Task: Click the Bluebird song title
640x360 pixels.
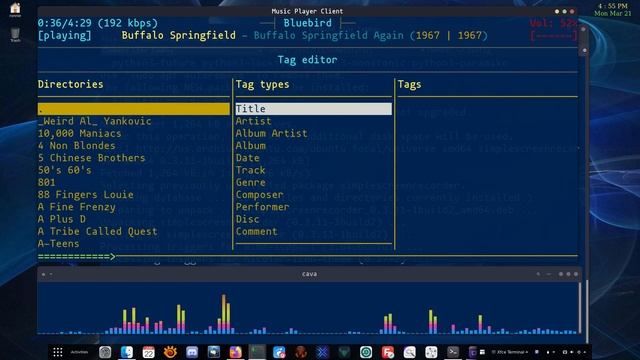Action: pyautogui.click(x=308, y=23)
